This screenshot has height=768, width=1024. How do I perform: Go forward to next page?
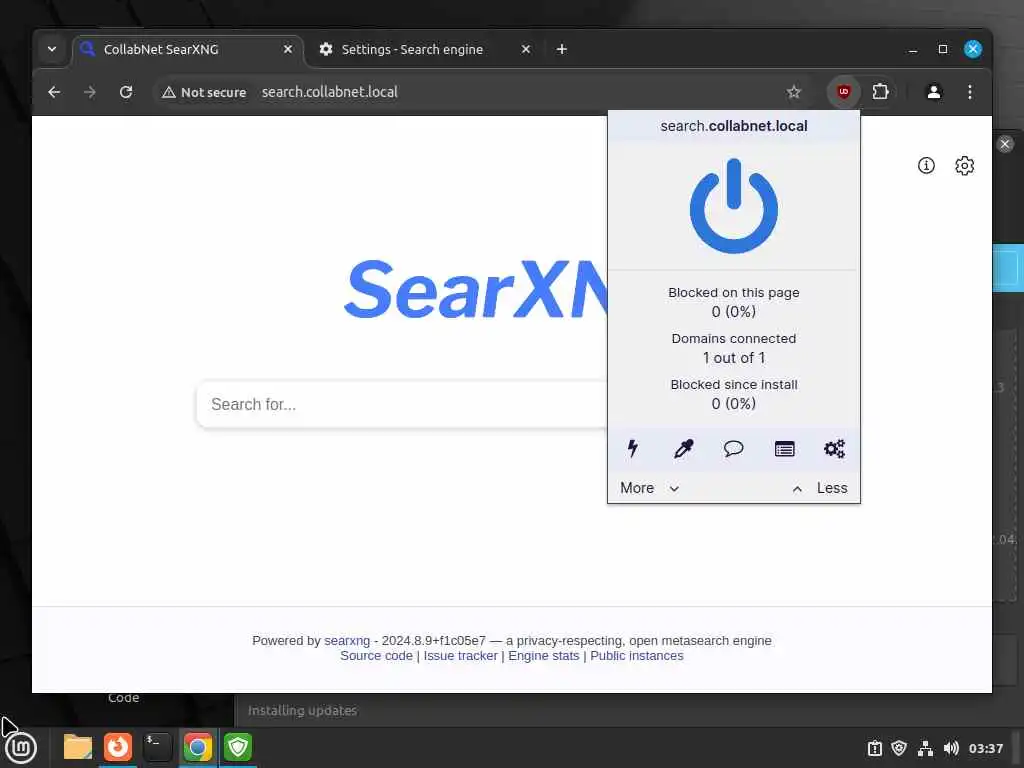(x=90, y=92)
